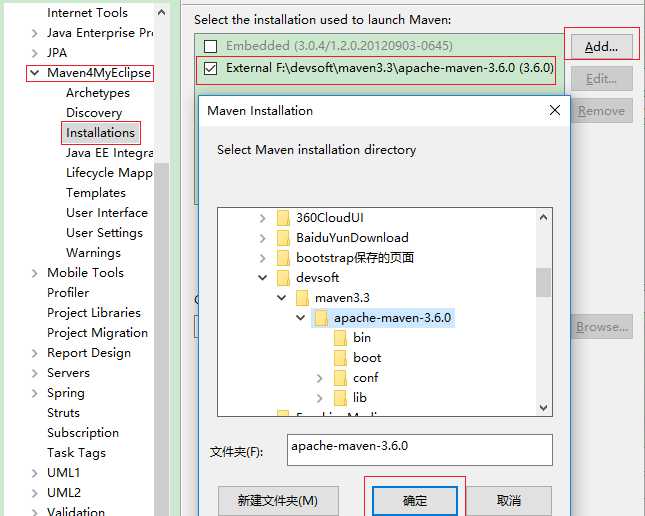Open Internet Tools preferences page
Image resolution: width=645 pixels, height=516 pixels.
[87, 13]
